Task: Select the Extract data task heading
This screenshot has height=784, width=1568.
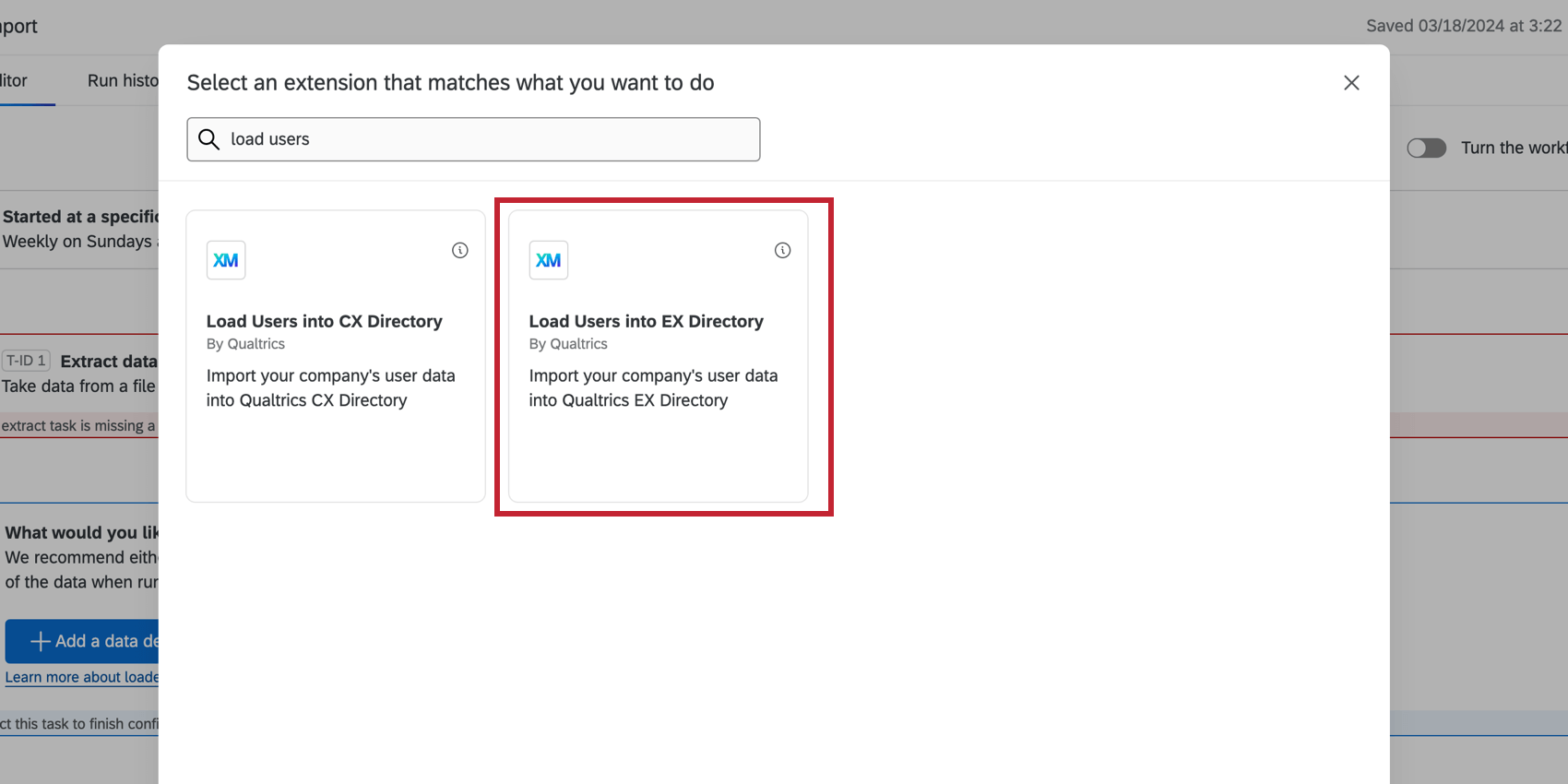Action: pos(109,362)
